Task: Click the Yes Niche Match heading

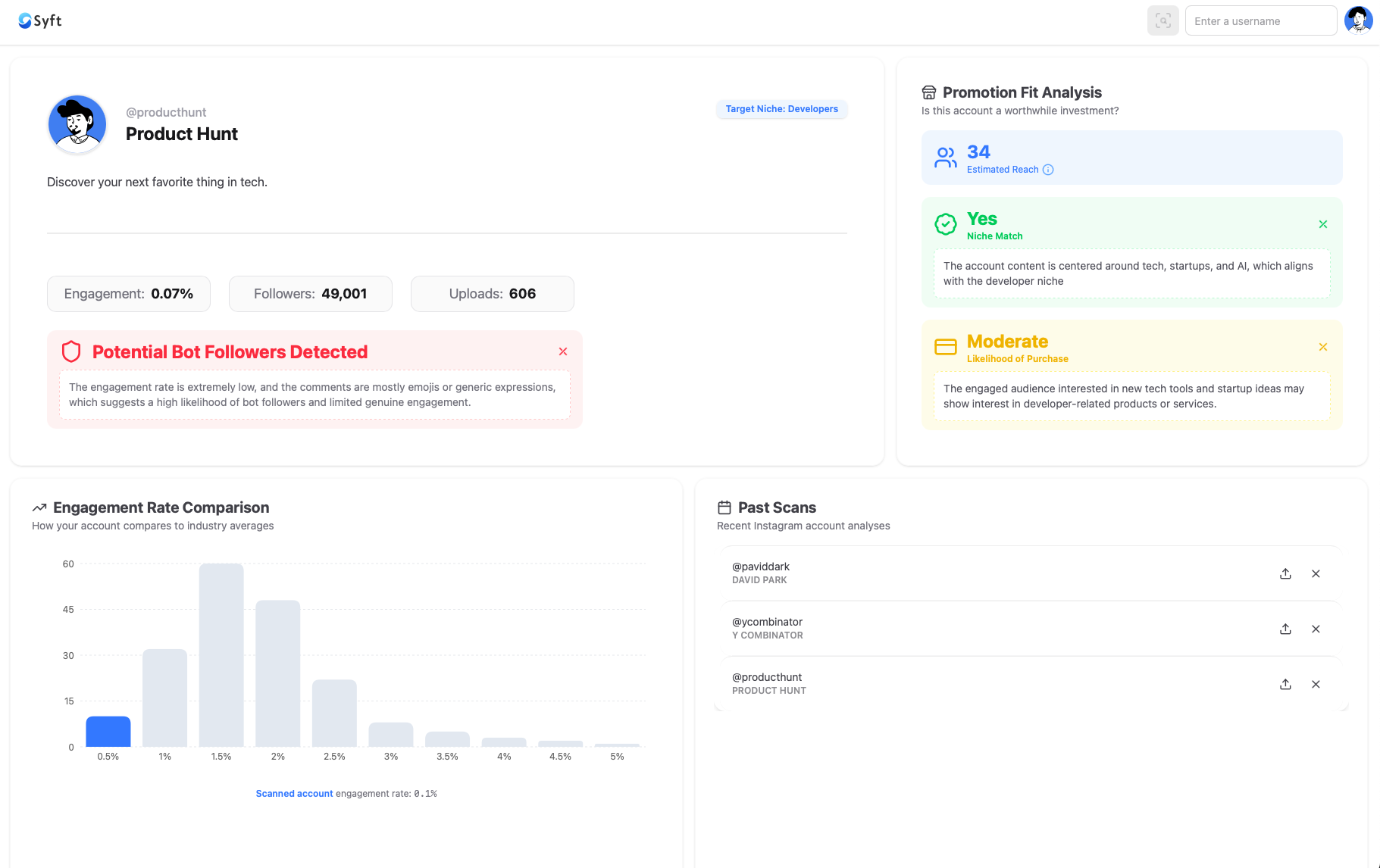Action: click(982, 219)
